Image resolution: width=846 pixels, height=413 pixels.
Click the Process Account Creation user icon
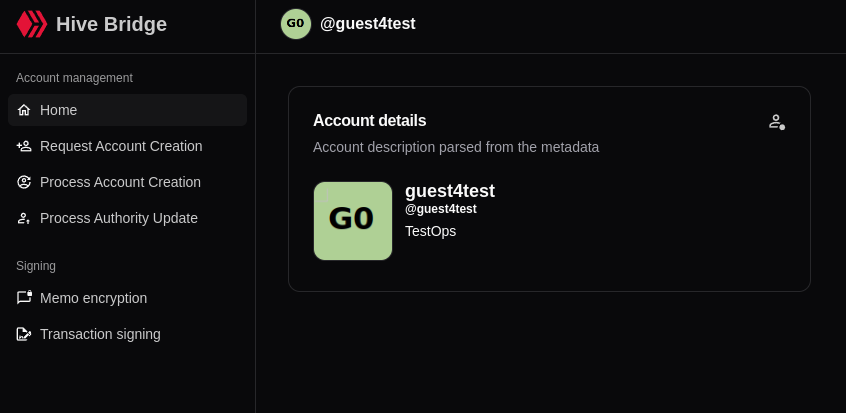pos(24,182)
